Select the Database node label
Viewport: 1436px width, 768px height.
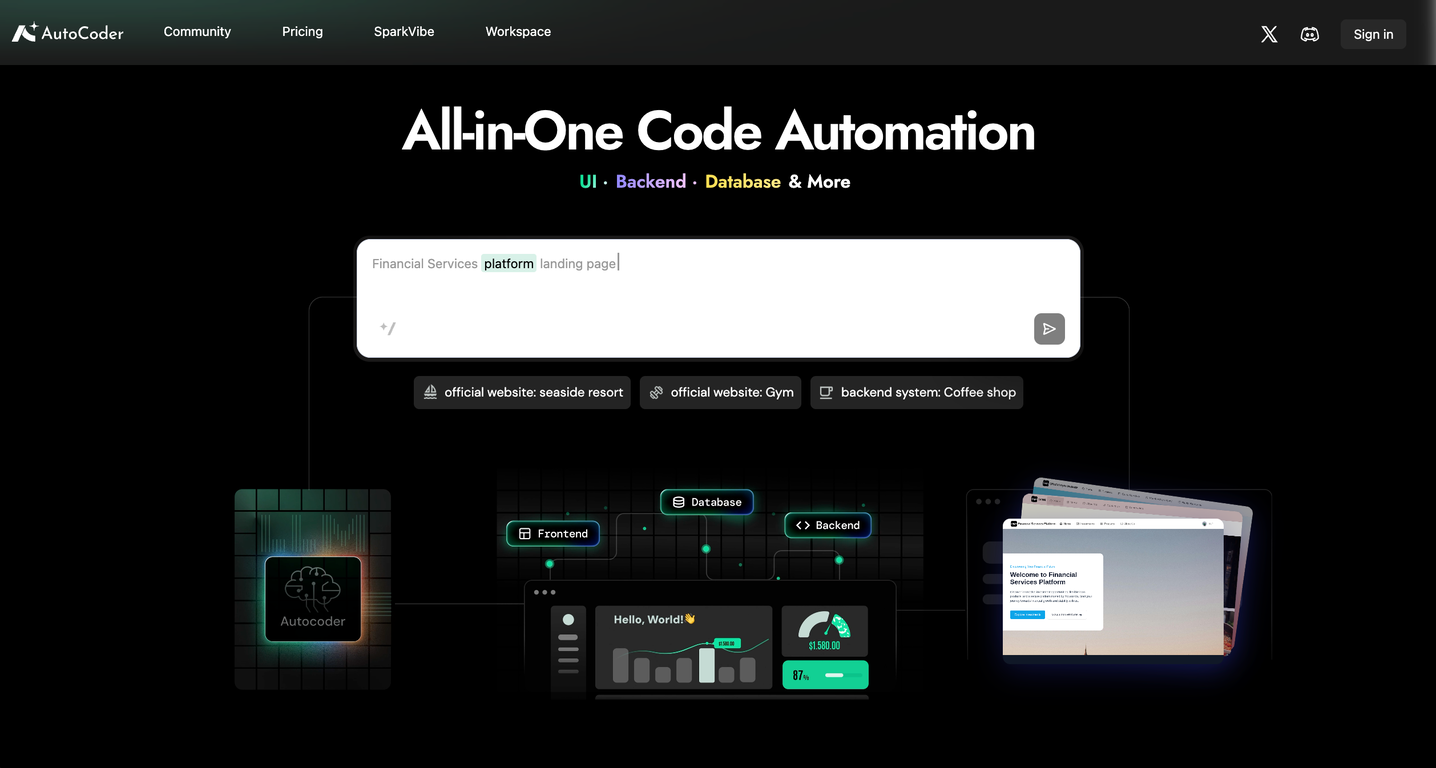(x=706, y=502)
